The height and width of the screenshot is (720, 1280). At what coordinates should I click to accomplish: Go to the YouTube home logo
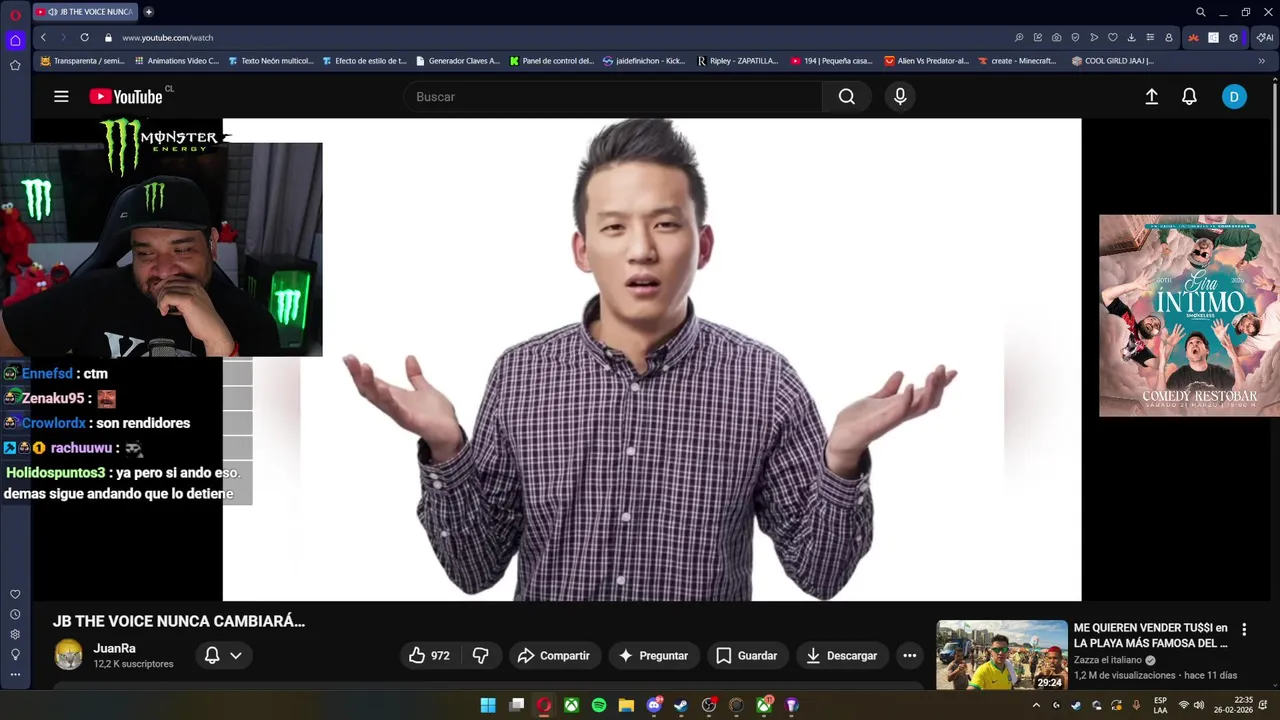(x=126, y=97)
